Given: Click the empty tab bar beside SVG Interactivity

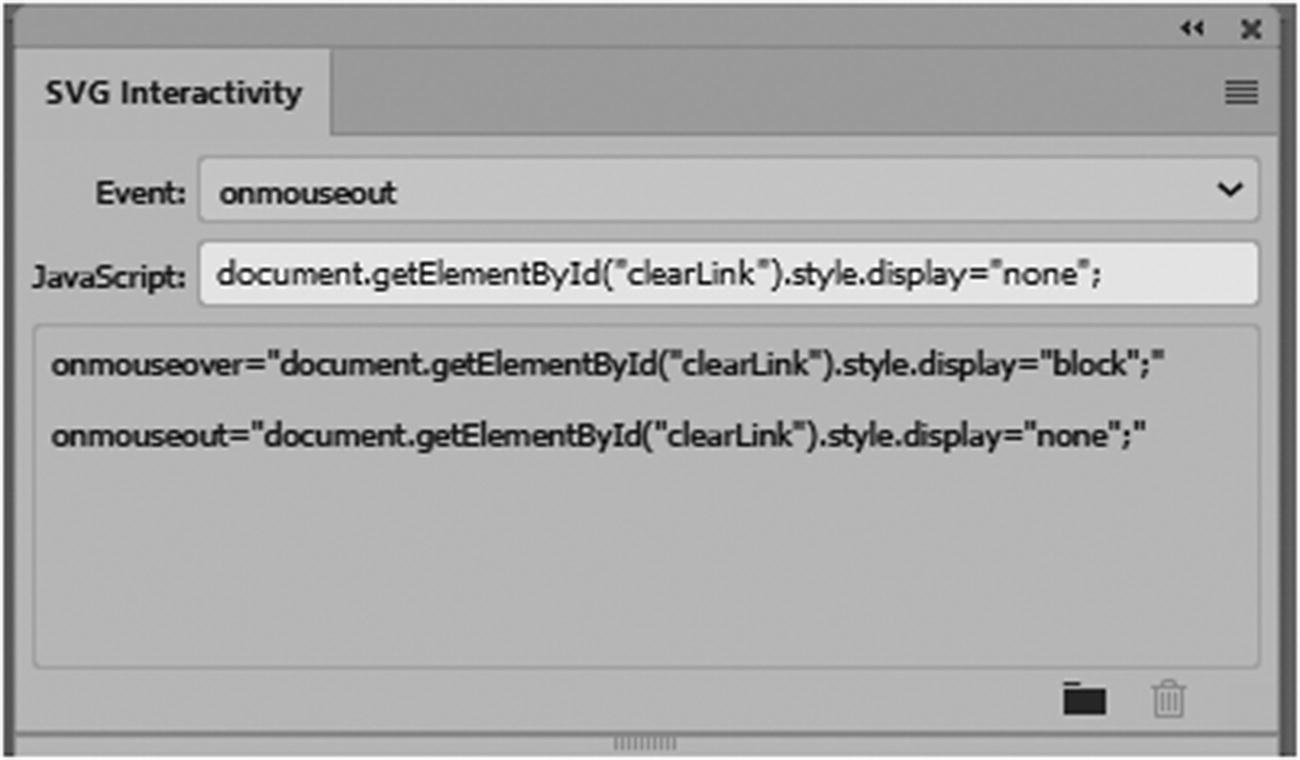Looking at the screenshot, I should coord(760,93).
